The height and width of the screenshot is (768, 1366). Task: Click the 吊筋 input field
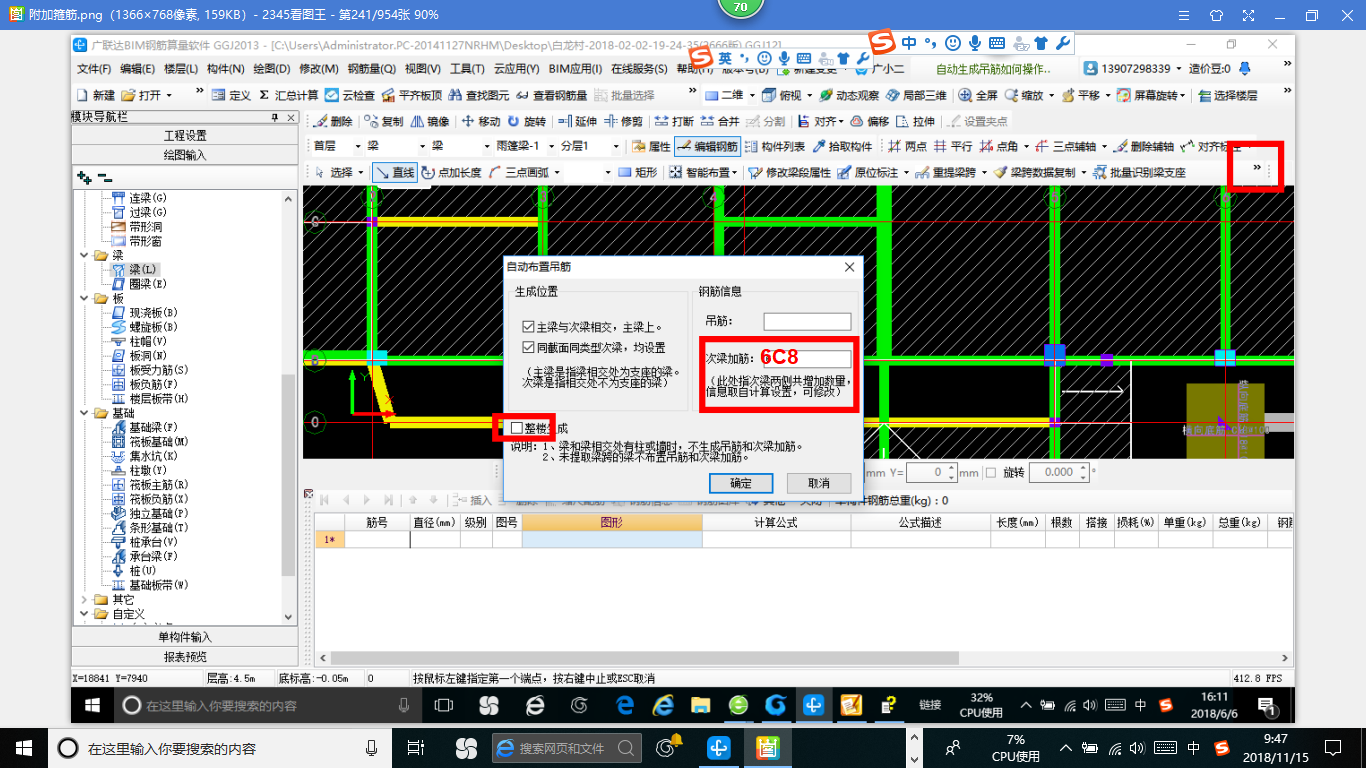pyautogui.click(x=807, y=322)
